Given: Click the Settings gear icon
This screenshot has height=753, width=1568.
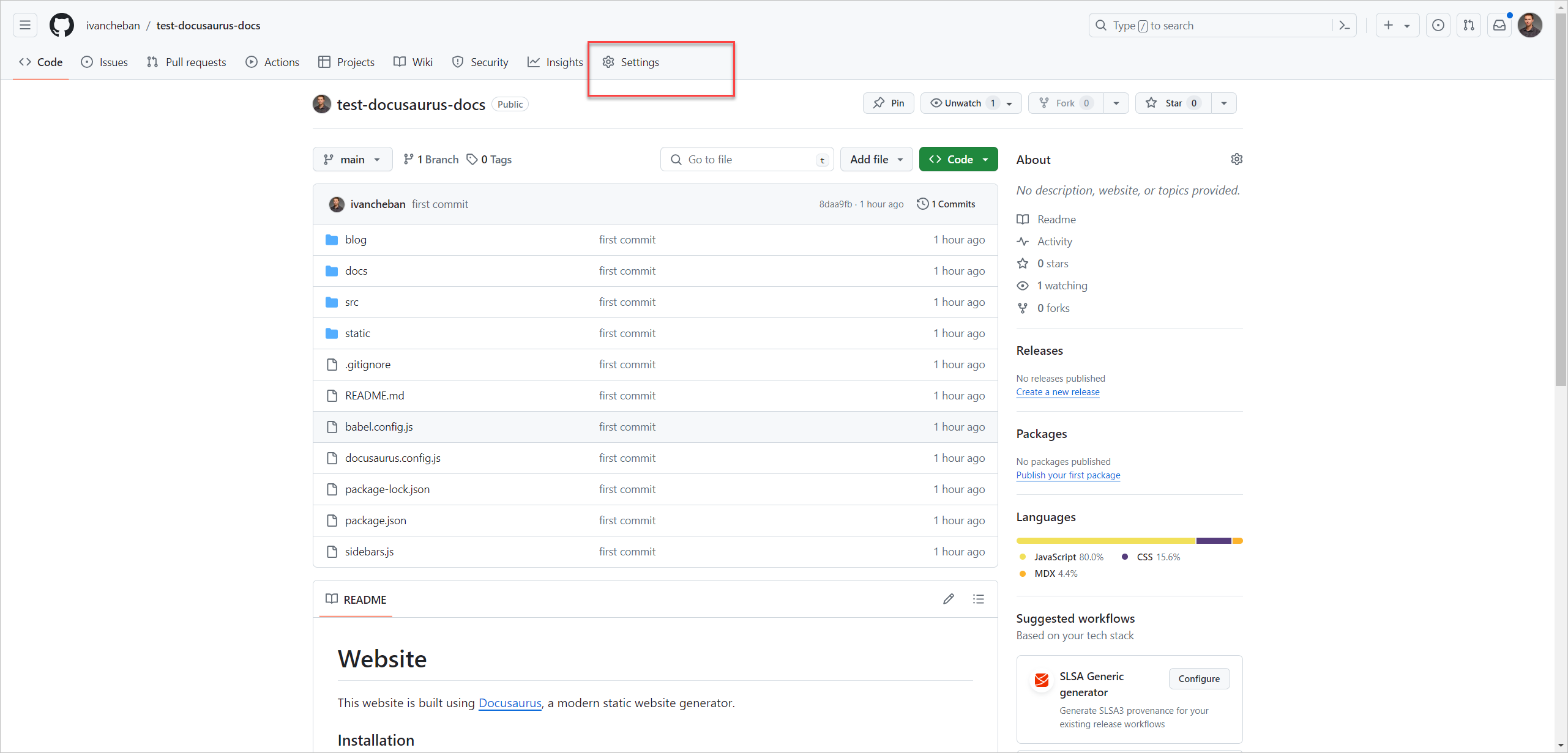Looking at the screenshot, I should click(x=608, y=62).
